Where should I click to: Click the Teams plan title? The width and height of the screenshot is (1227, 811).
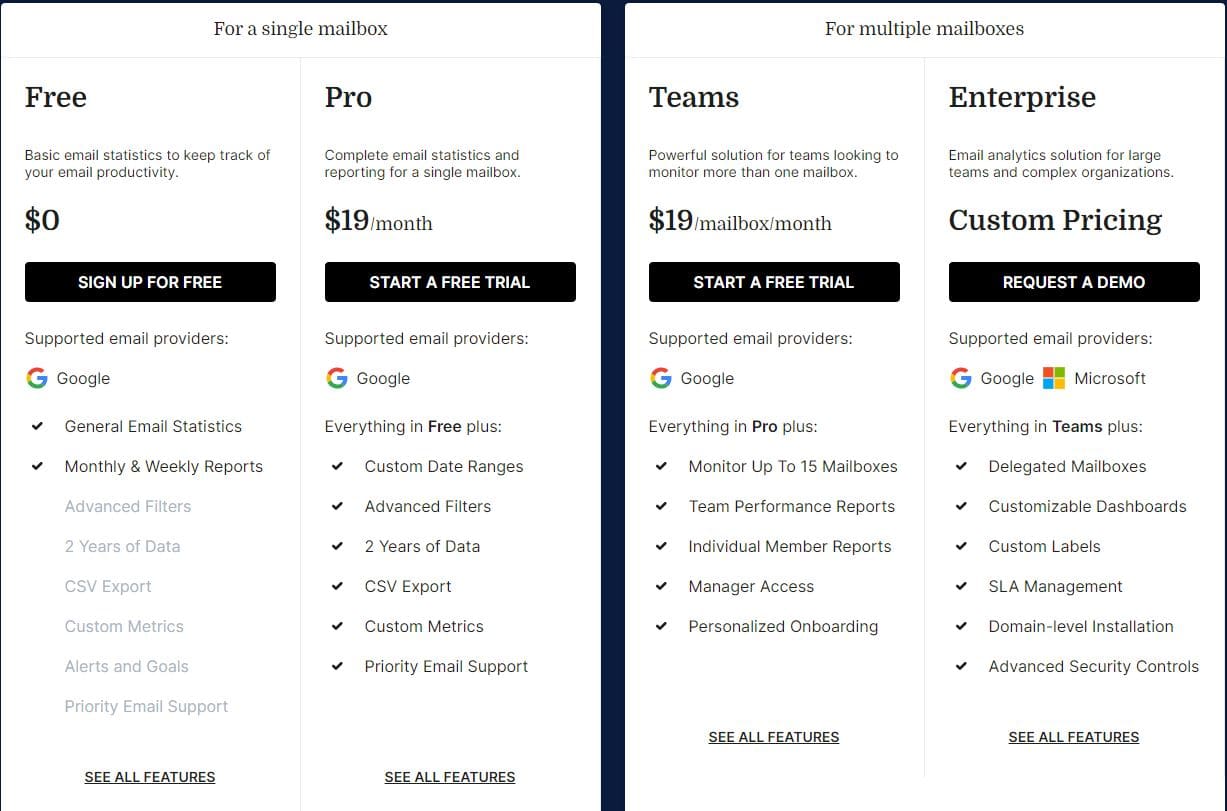[694, 97]
